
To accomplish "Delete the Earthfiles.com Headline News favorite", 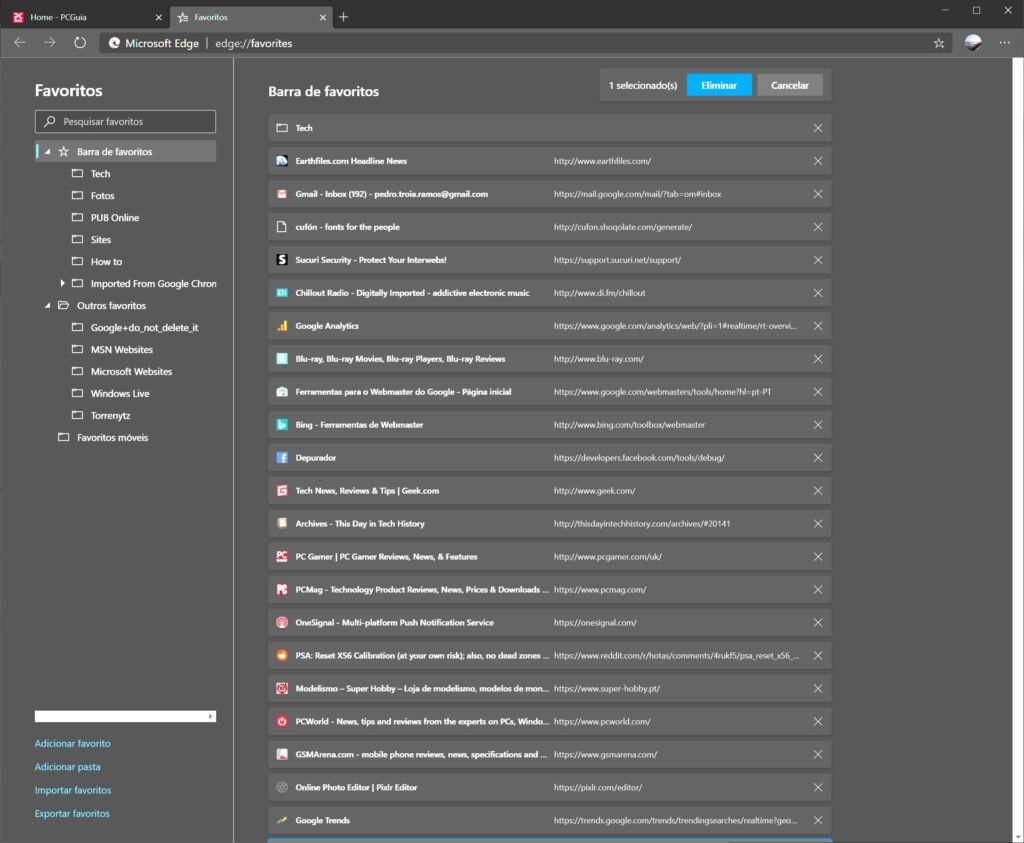I will coord(818,161).
